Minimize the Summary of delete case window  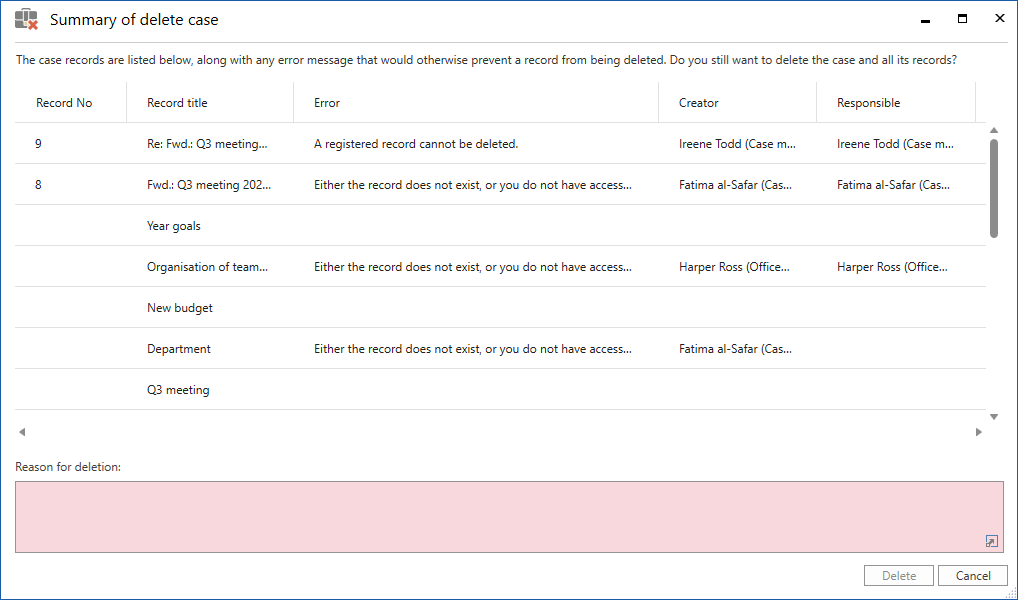pos(925,19)
